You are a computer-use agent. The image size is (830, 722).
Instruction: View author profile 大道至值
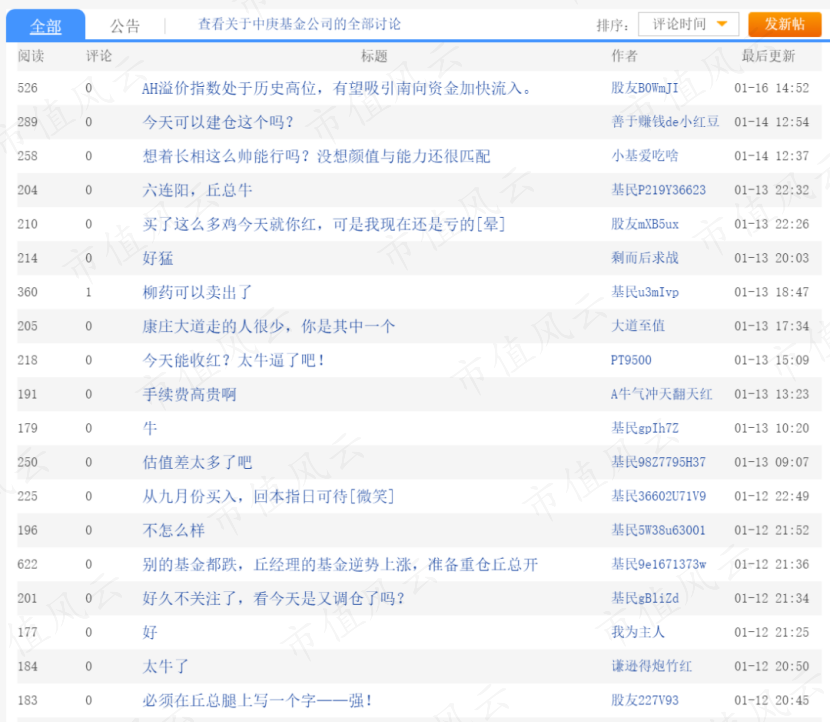pyautogui.click(x=638, y=326)
